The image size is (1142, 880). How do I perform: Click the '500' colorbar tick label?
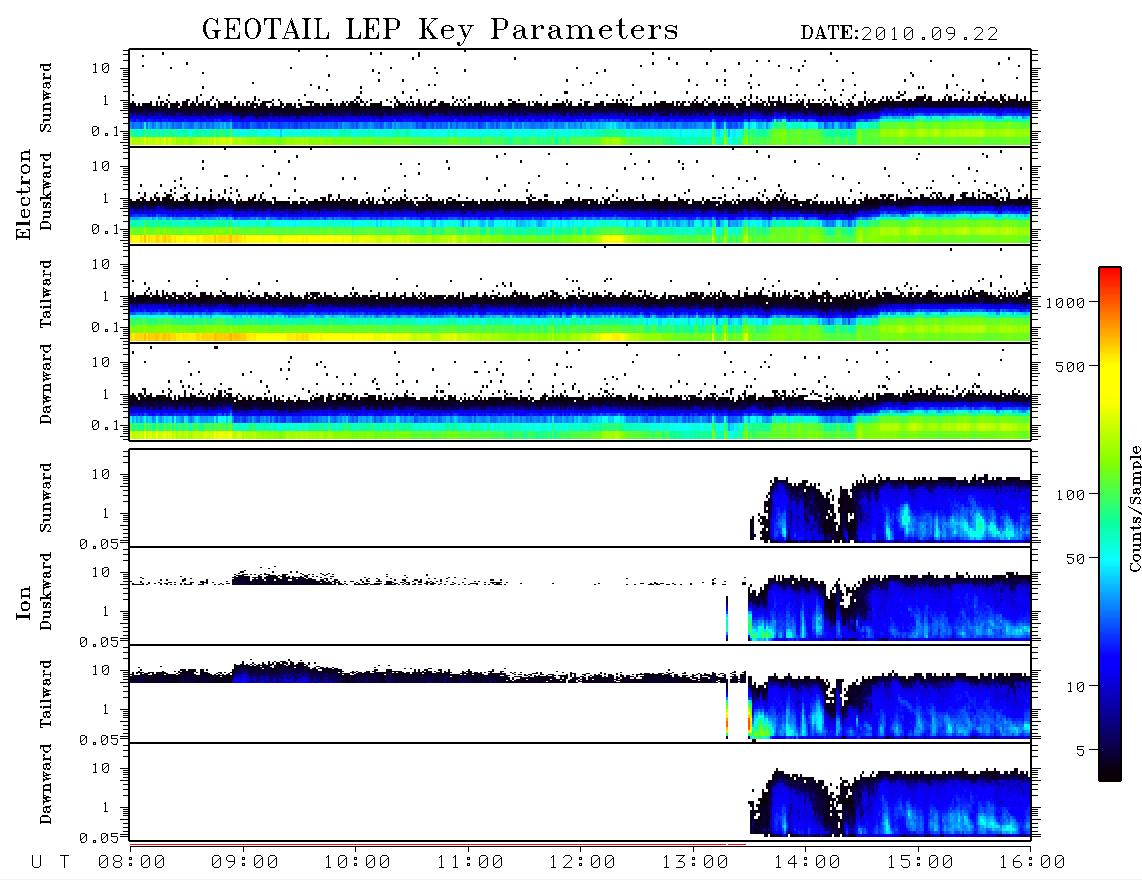pyautogui.click(x=1070, y=367)
